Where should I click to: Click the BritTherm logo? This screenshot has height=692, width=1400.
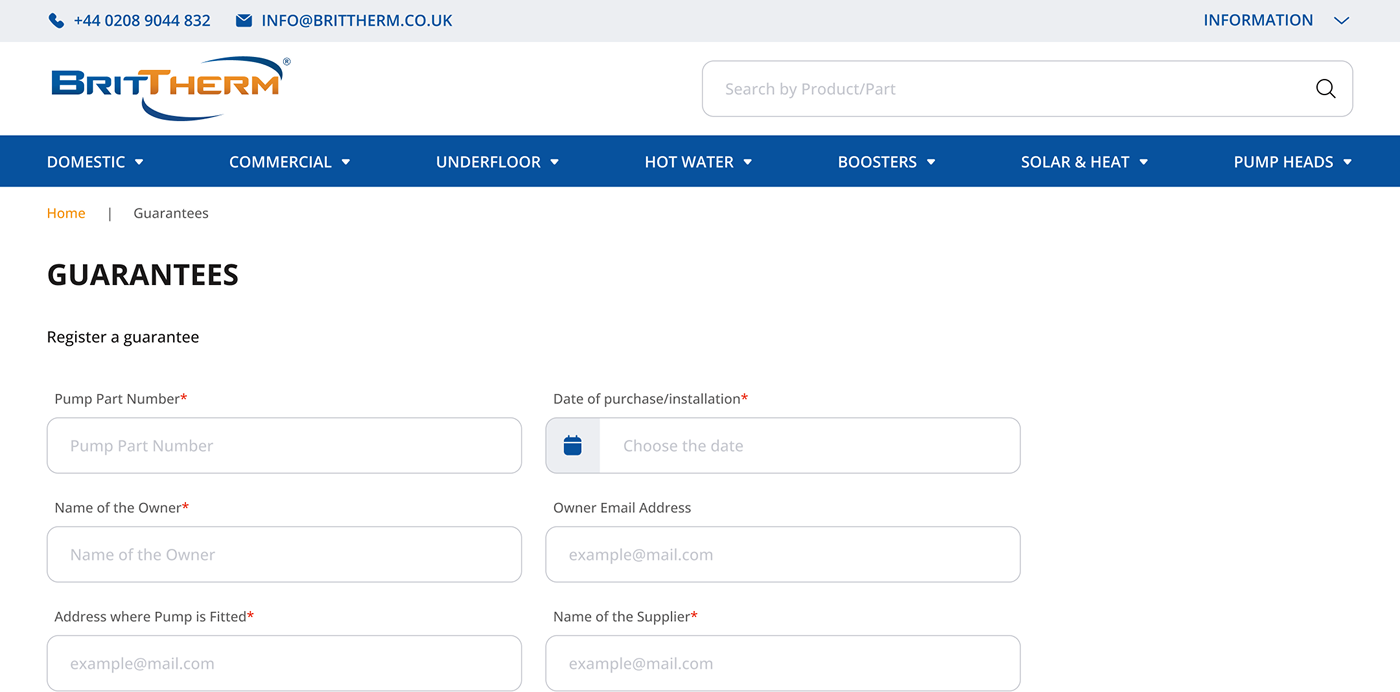coord(170,88)
